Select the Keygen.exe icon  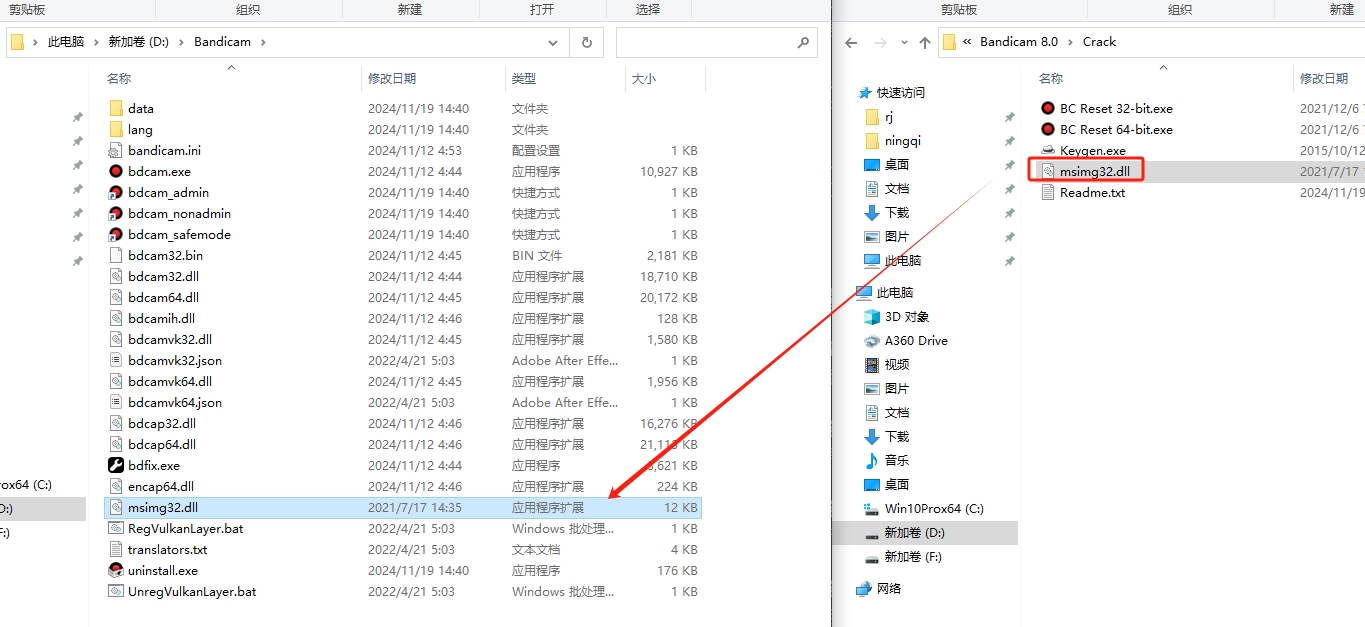tap(1048, 150)
